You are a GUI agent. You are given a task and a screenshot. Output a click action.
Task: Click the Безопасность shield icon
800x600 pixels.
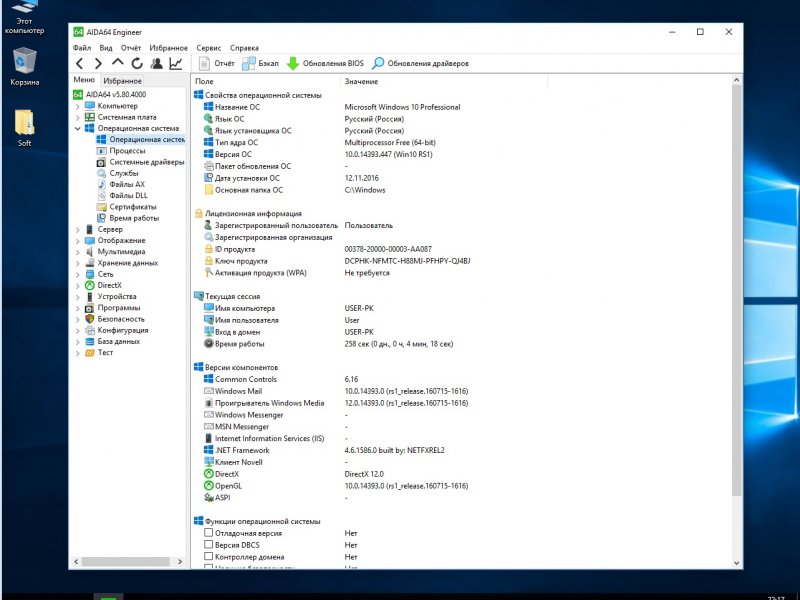(x=90, y=319)
